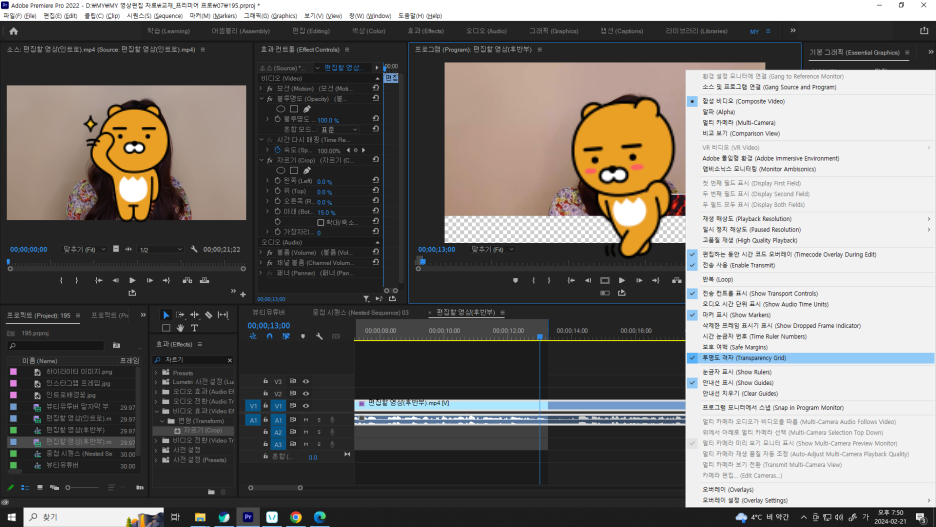Viewport: 936px width, 527px height.
Task: Step forward one frame in Program monitor
Action: click(x=639, y=280)
